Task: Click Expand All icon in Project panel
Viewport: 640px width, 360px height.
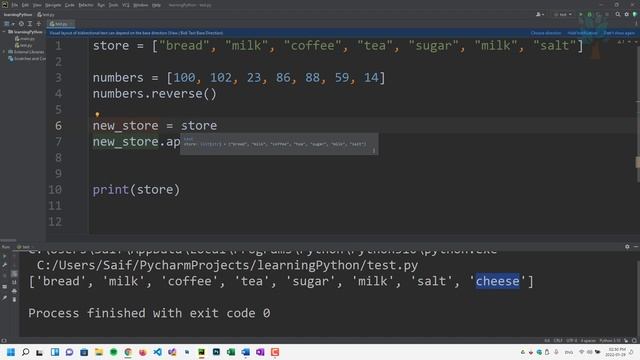Action: [30, 24]
